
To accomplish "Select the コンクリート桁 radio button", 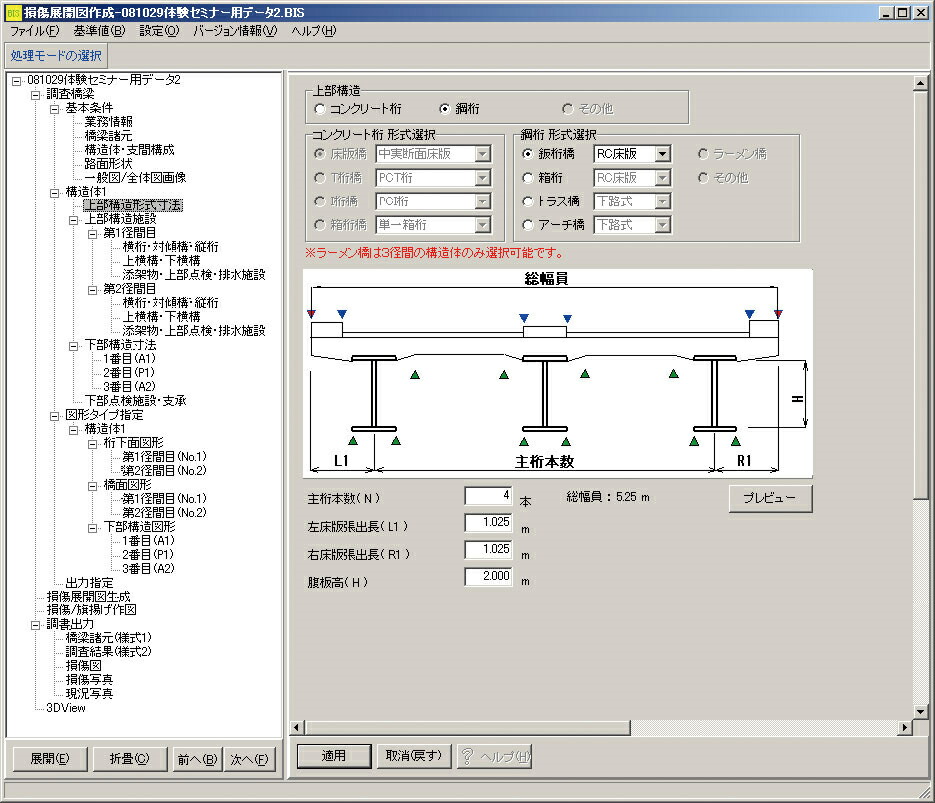I will 320,108.
